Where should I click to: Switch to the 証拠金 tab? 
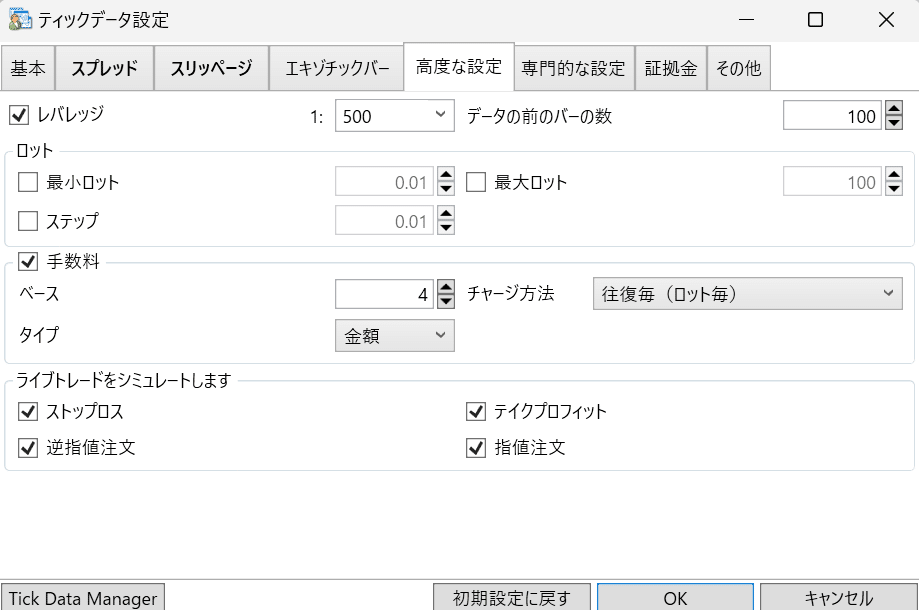point(671,67)
